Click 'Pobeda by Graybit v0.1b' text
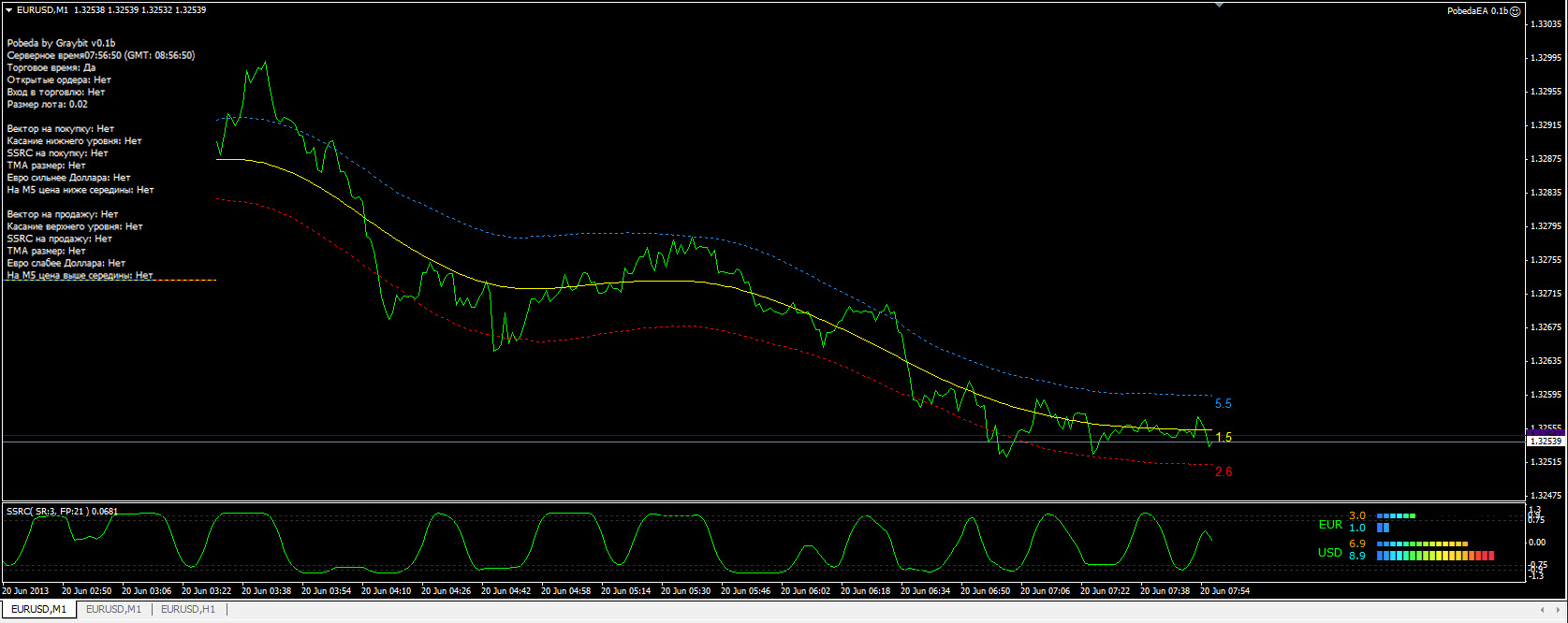 tap(61, 43)
